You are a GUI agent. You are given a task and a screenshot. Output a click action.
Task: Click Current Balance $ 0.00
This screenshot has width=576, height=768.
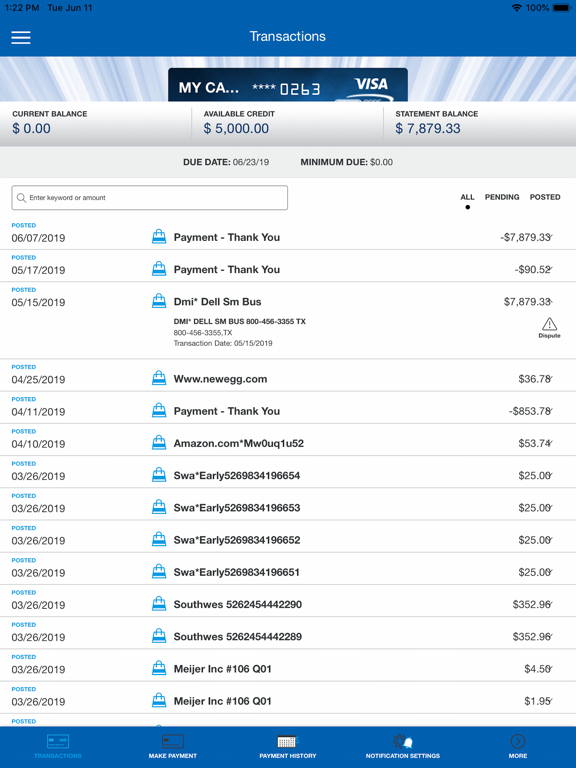[49, 122]
